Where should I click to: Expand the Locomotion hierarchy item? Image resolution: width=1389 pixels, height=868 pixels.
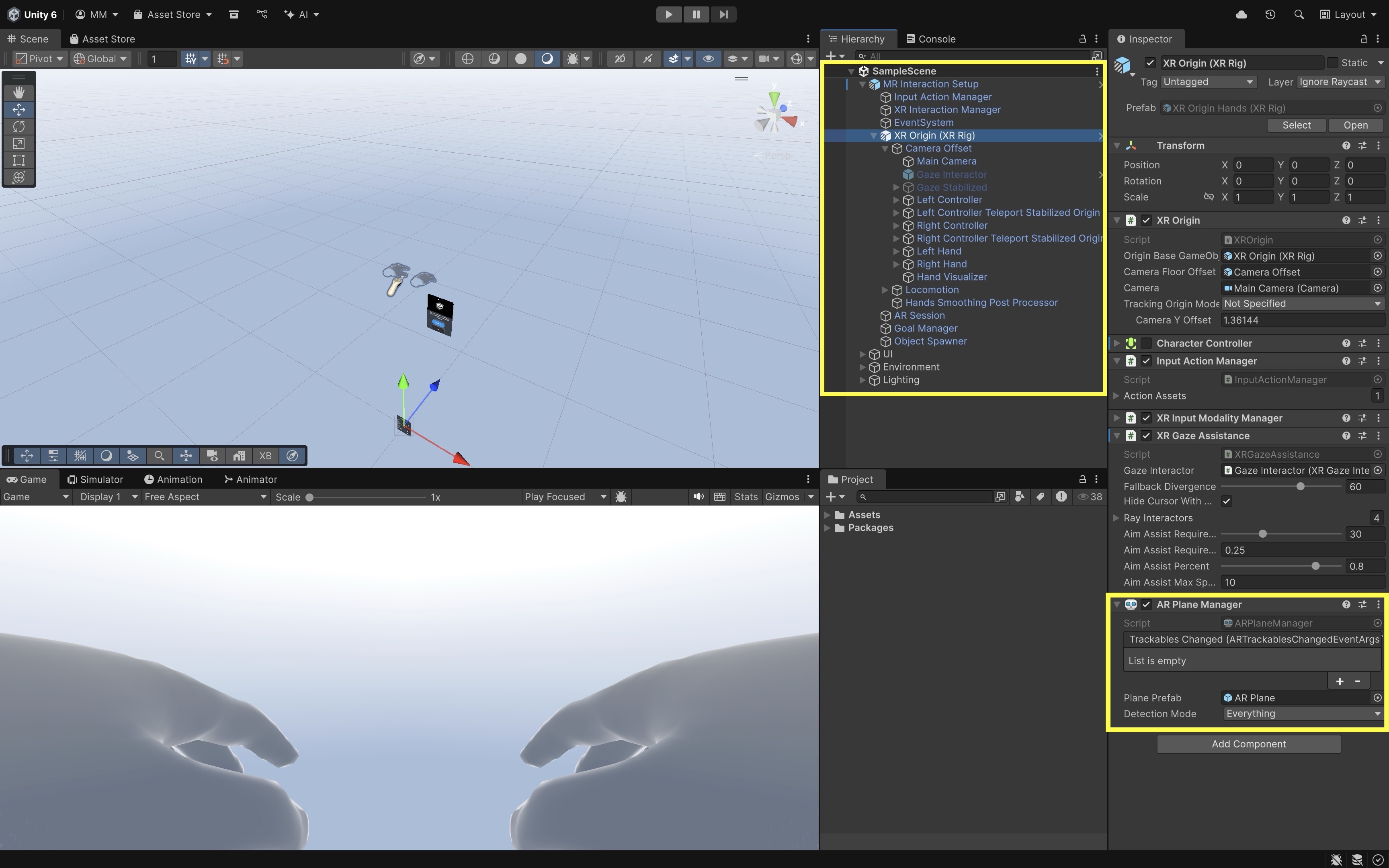point(885,290)
